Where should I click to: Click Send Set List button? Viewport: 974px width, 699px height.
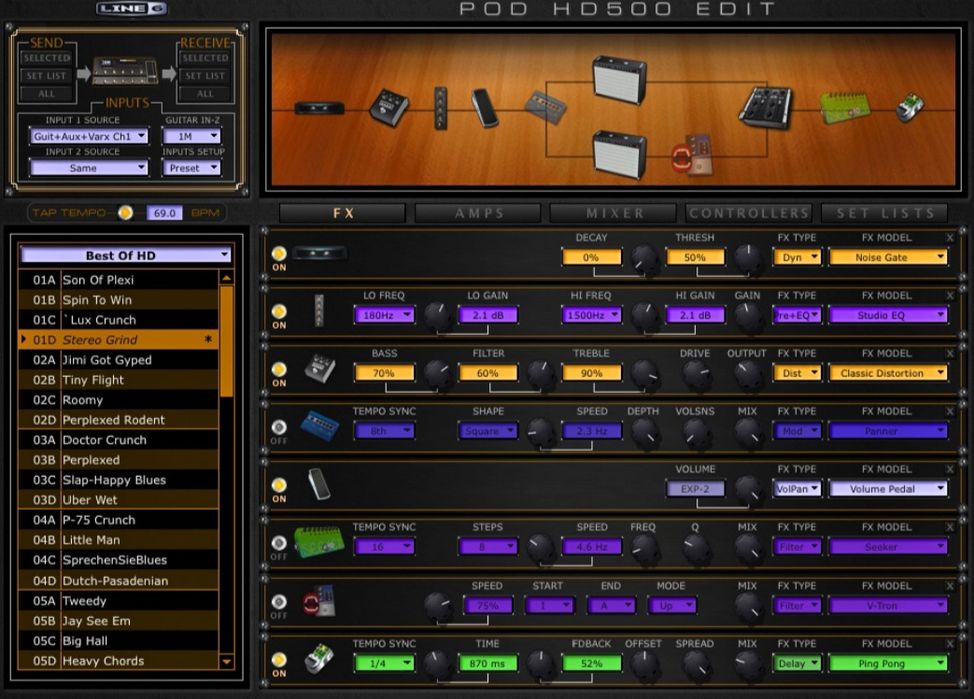click(x=47, y=76)
